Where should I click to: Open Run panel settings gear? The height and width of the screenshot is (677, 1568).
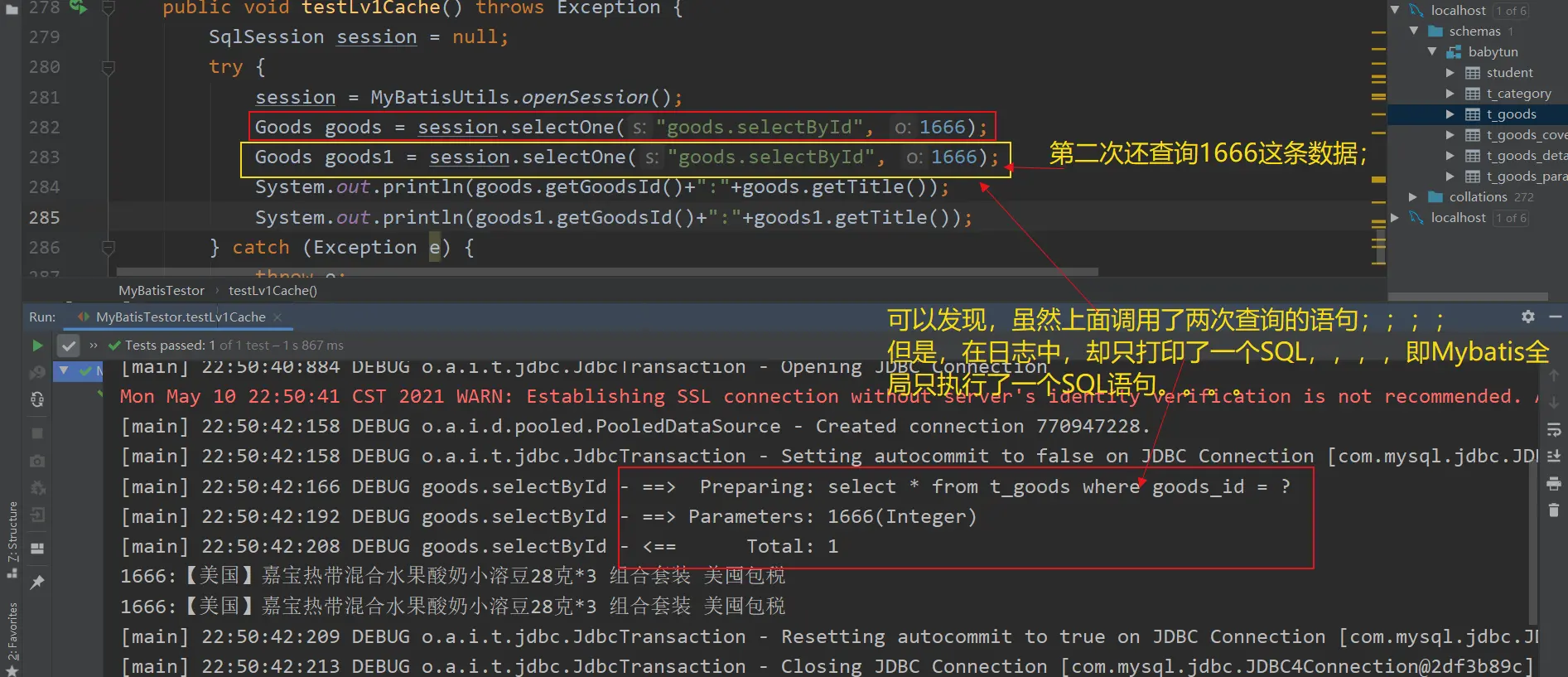pyautogui.click(x=1528, y=317)
